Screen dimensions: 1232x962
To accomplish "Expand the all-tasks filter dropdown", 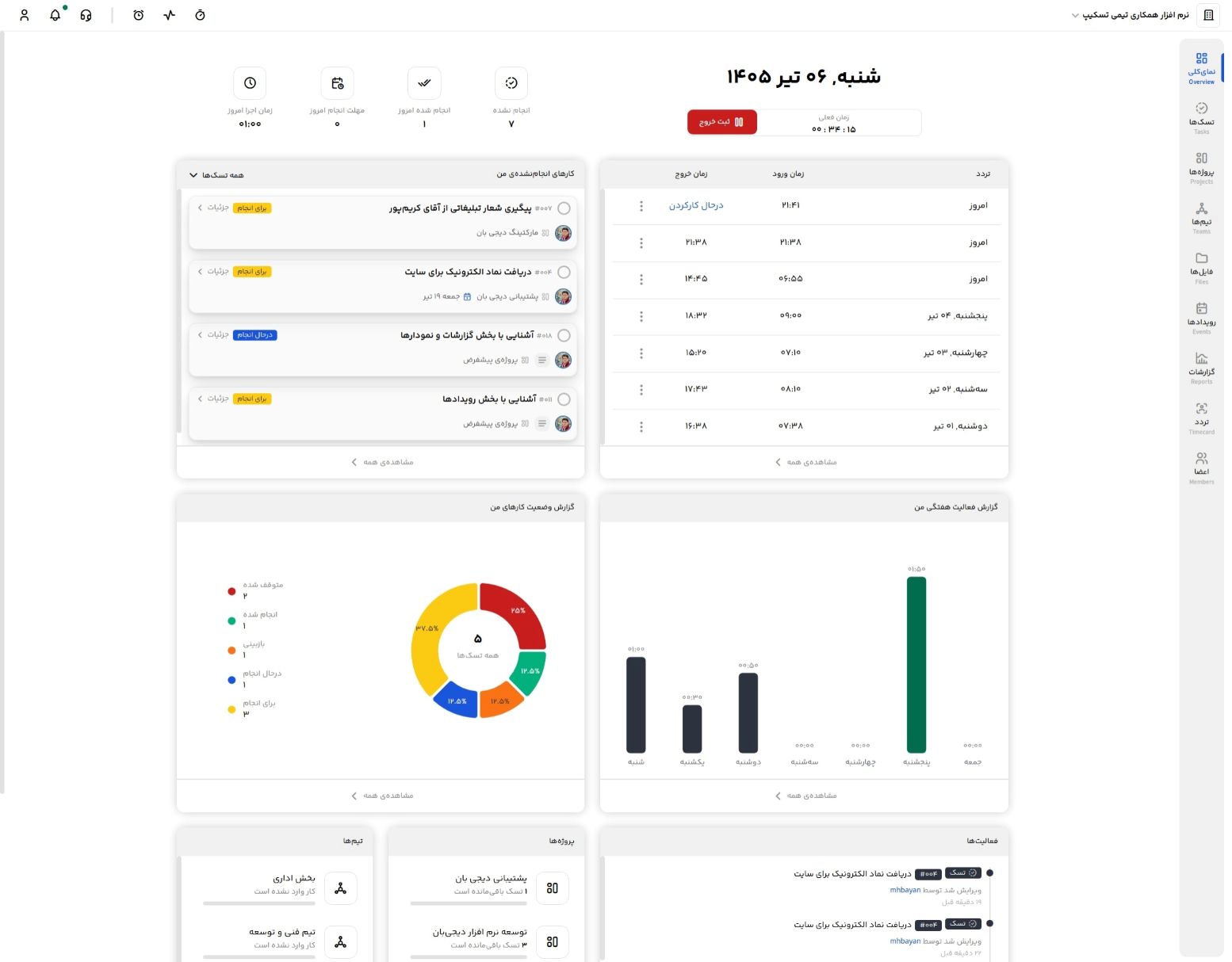I will point(216,174).
